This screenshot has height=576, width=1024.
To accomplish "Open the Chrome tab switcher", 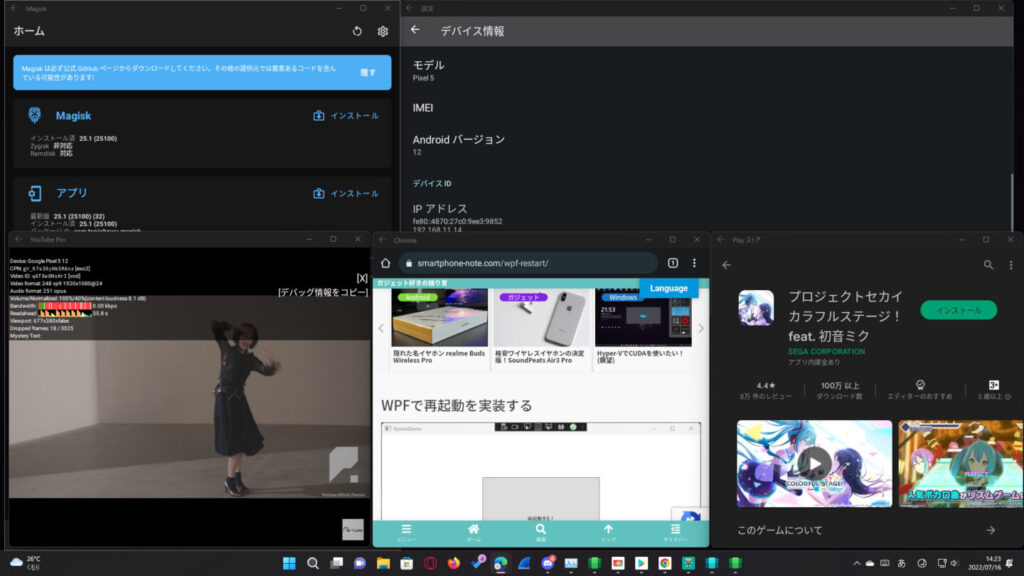I will click(673, 263).
